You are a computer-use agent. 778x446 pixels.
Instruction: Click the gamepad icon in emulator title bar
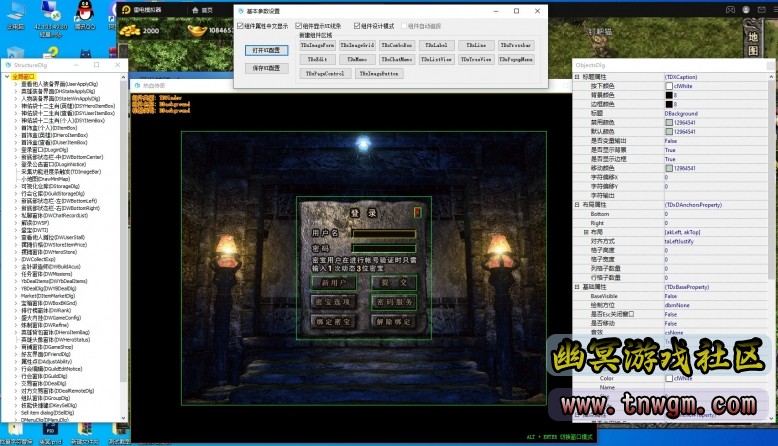click(x=730, y=9)
